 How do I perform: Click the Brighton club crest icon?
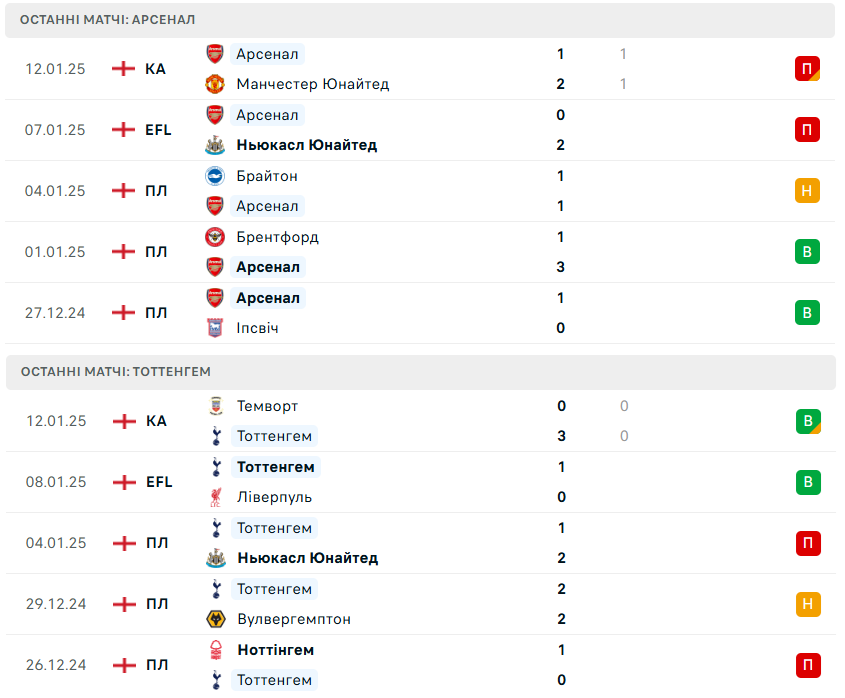pos(215,176)
